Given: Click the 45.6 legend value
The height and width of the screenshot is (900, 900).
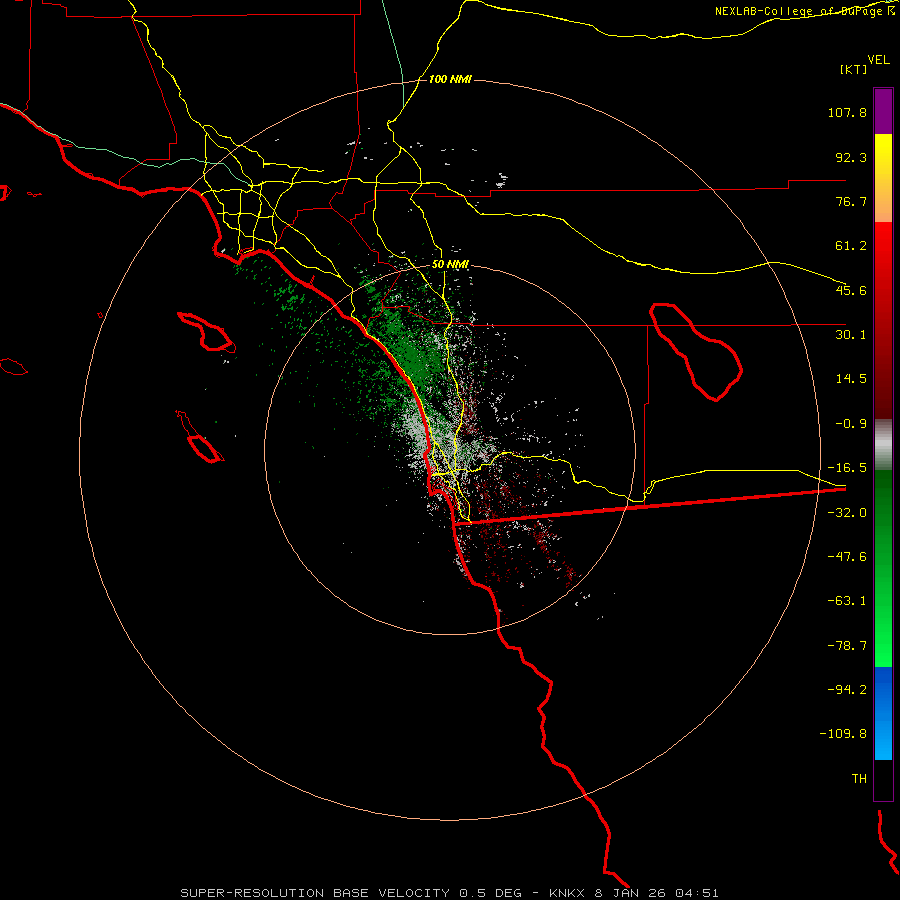Looking at the screenshot, I should (851, 290).
